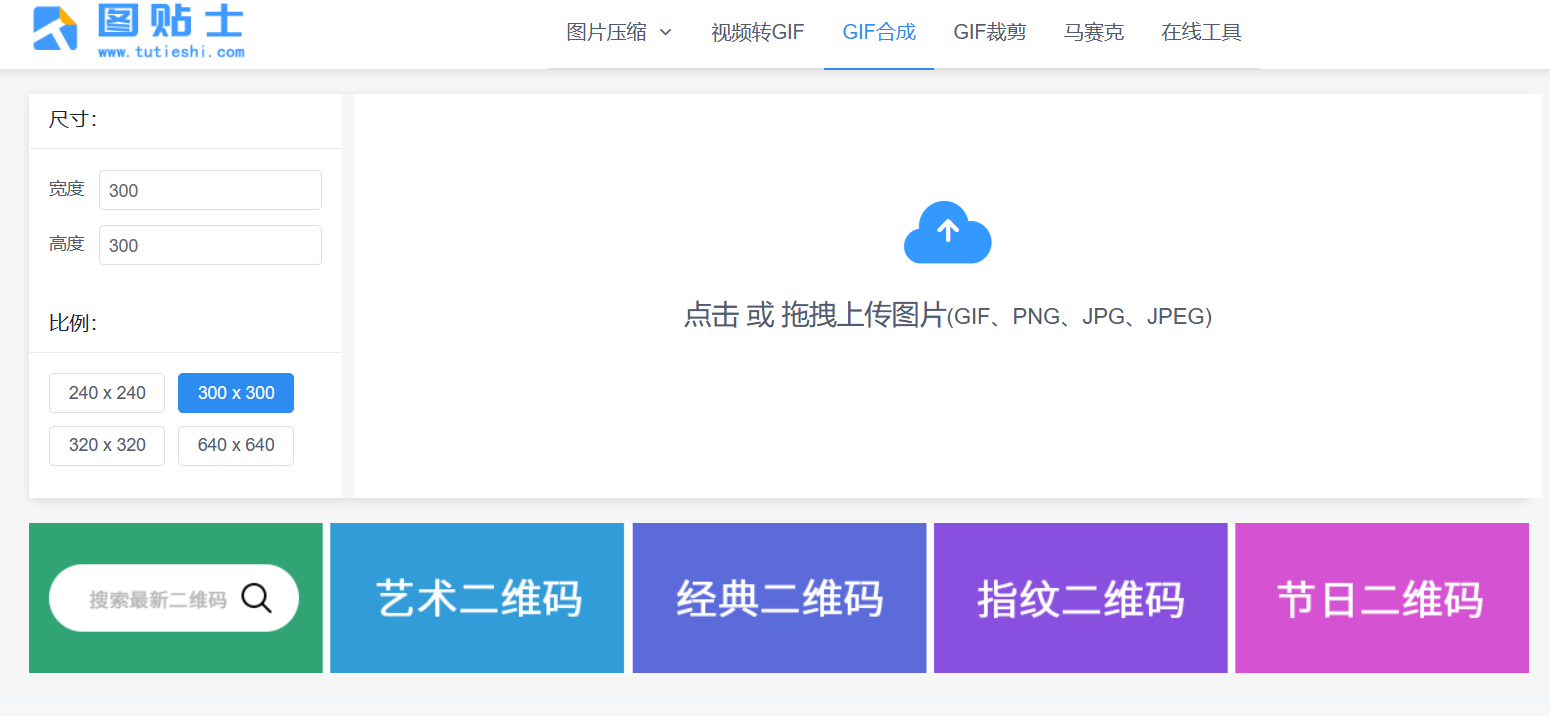1550x716 pixels.
Task: Open the 经典二维码 banner
Action: [x=779, y=598]
